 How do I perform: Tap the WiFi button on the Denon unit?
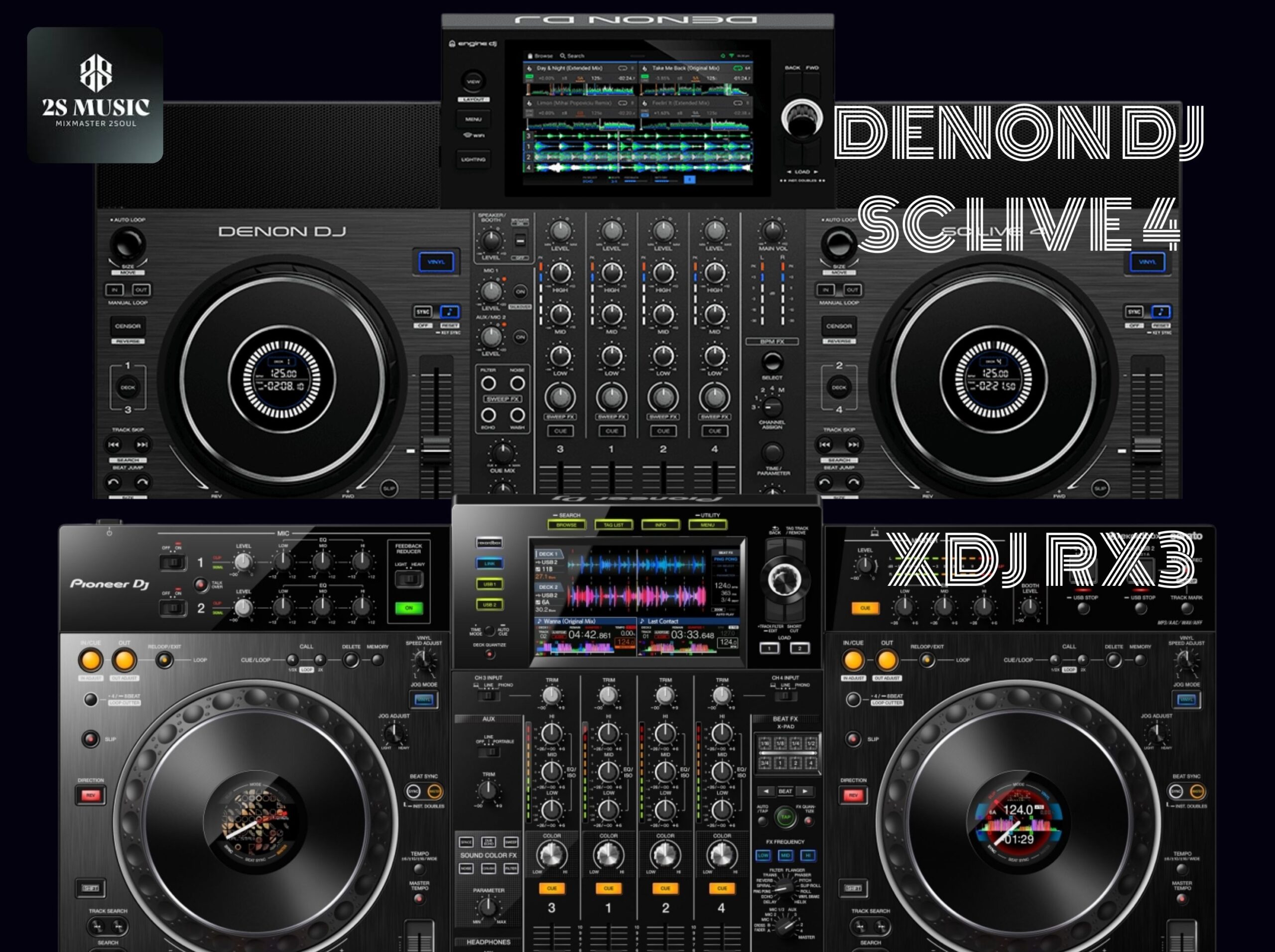pyautogui.click(x=473, y=135)
